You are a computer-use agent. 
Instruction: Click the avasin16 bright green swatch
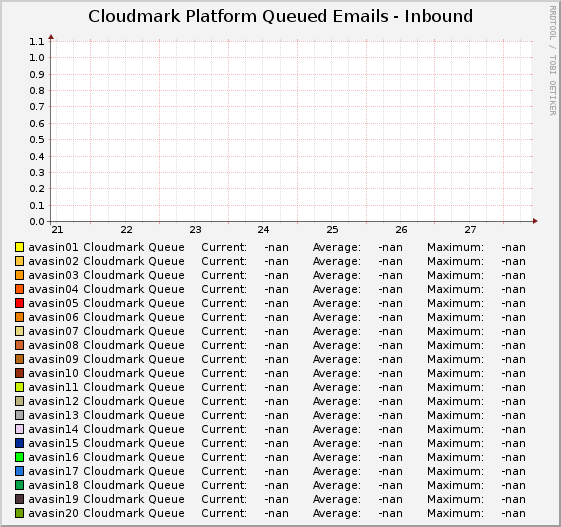[19, 457]
